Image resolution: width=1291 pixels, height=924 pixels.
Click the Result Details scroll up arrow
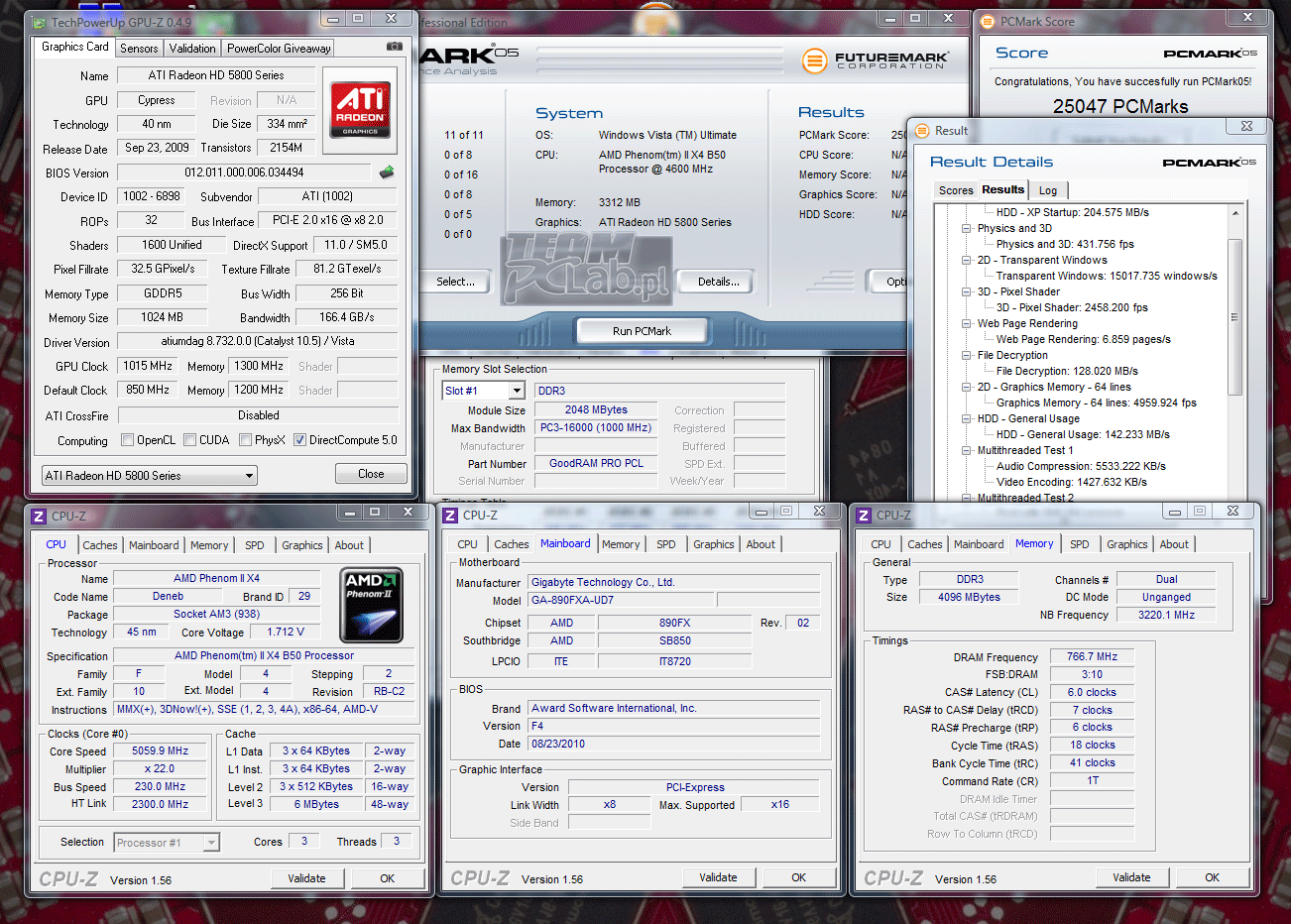1235,212
